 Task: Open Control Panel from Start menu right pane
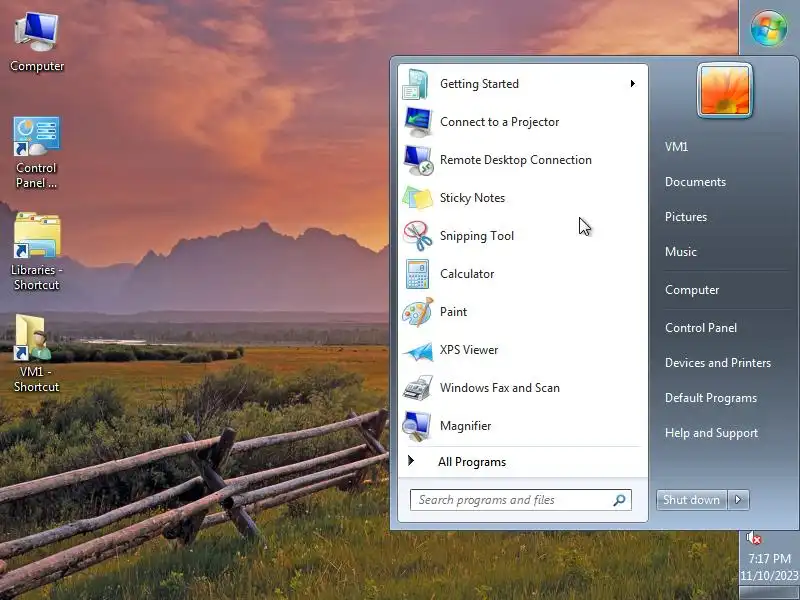pyautogui.click(x=701, y=328)
